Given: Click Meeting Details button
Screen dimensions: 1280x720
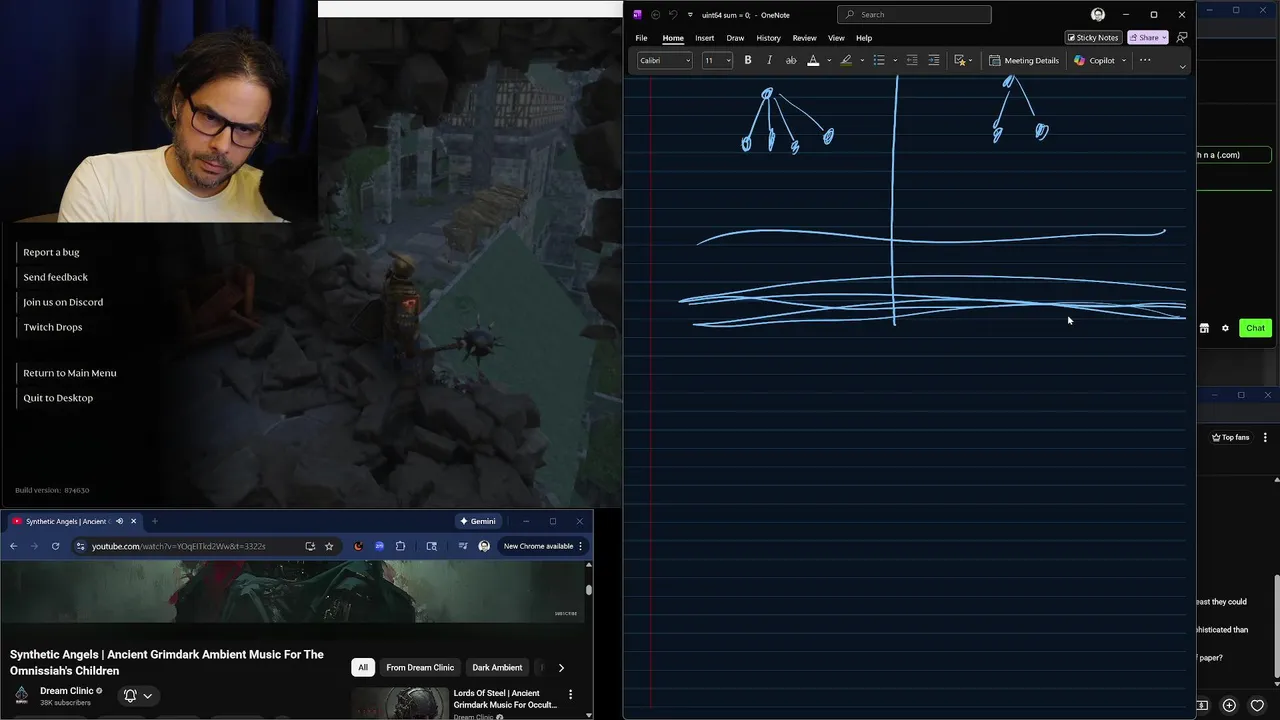Looking at the screenshot, I should (1024, 60).
